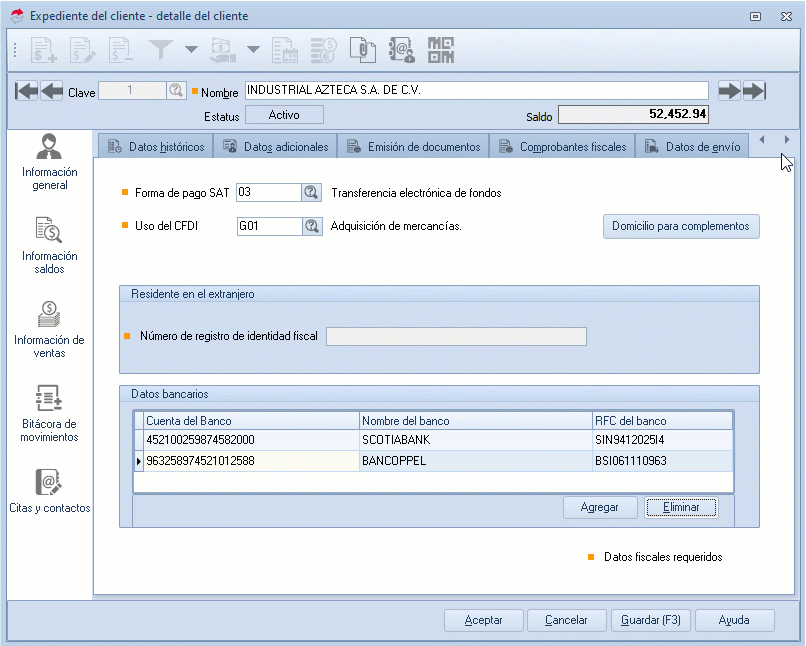Switch to Comprobantes fiscales tab
806x646 pixels.
point(562,147)
